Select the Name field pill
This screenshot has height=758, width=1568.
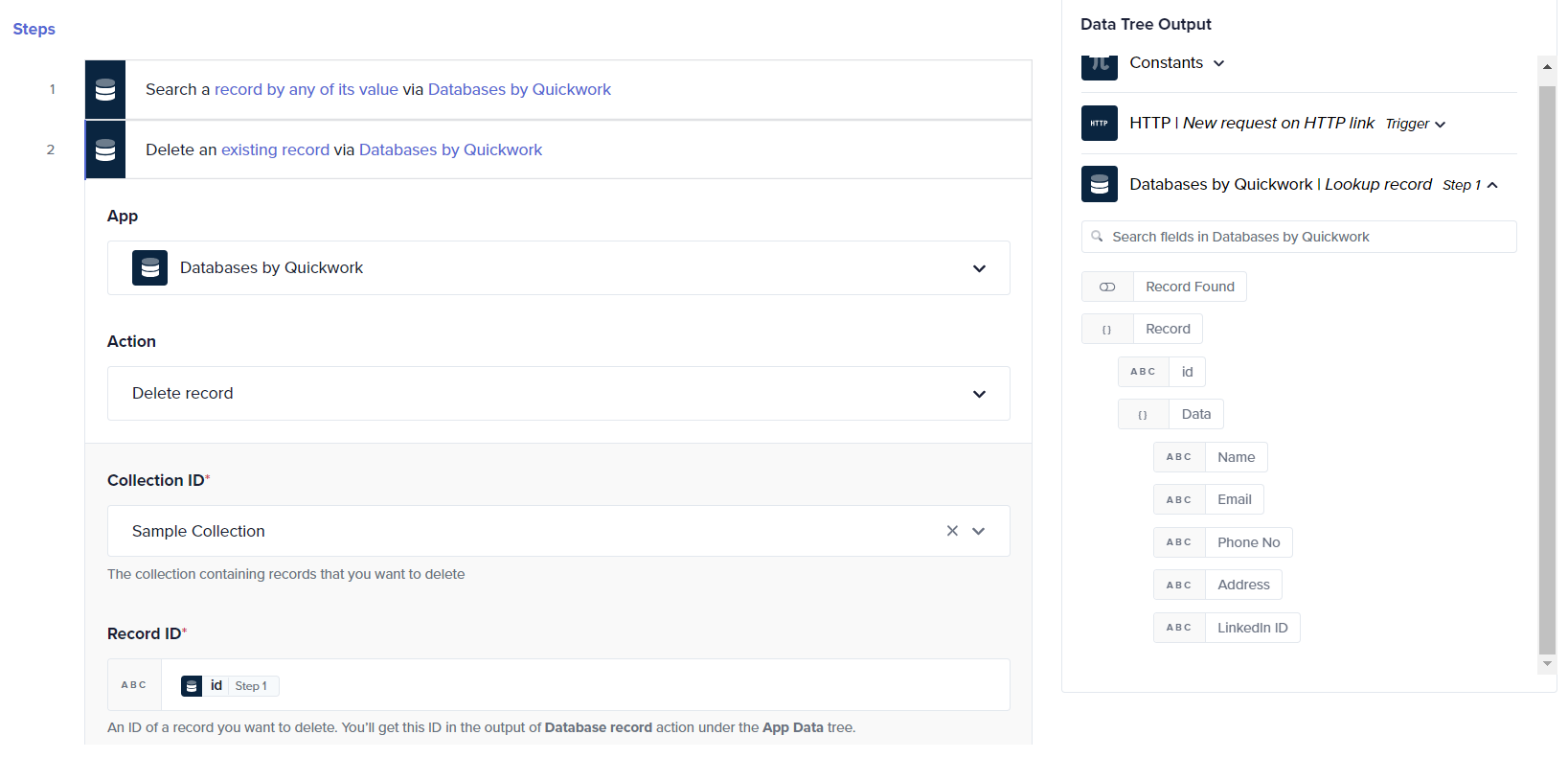pos(1211,457)
